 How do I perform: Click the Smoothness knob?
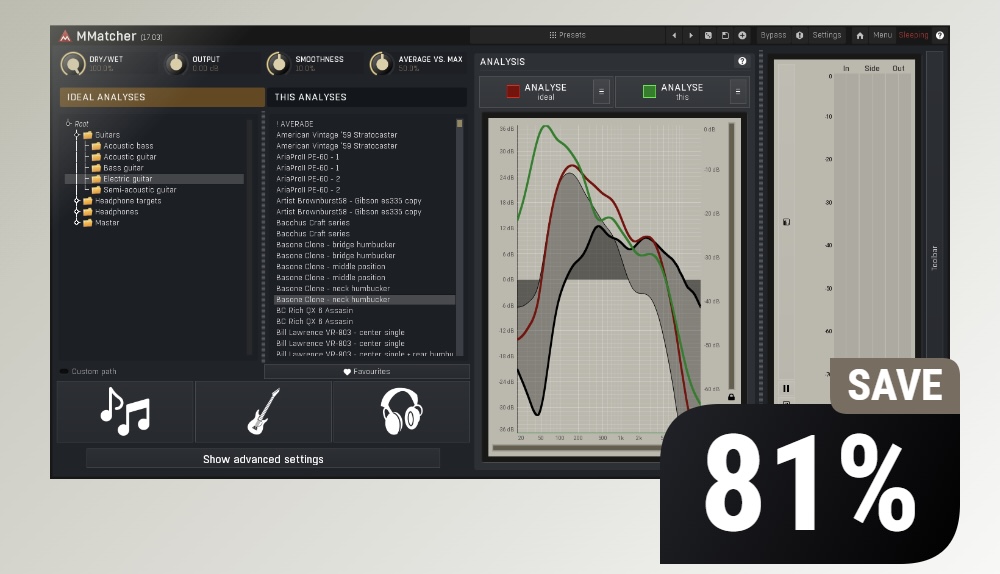coord(278,64)
